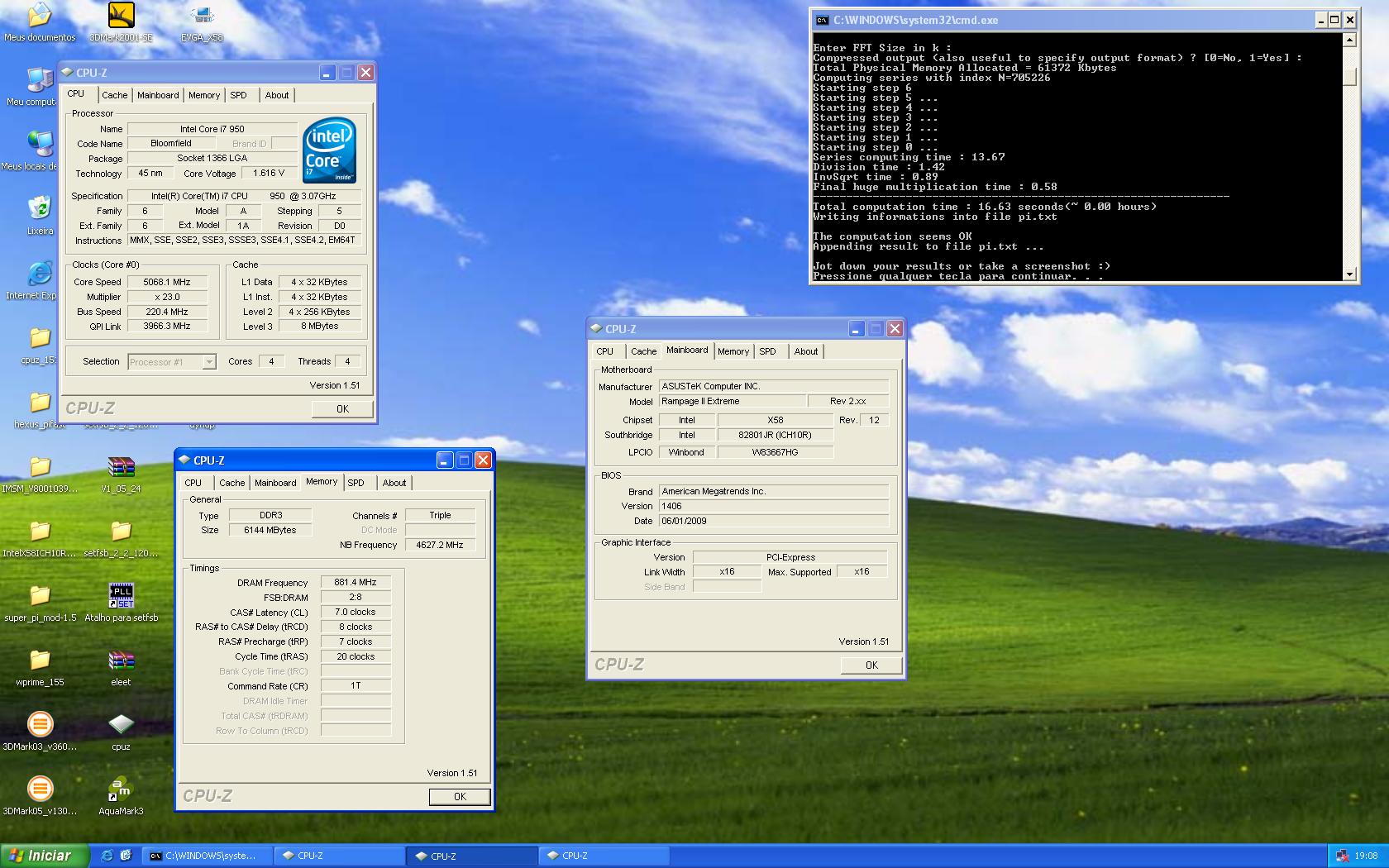
Task: Click OK in the mainboard CPU-Z window
Action: pos(871,665)
